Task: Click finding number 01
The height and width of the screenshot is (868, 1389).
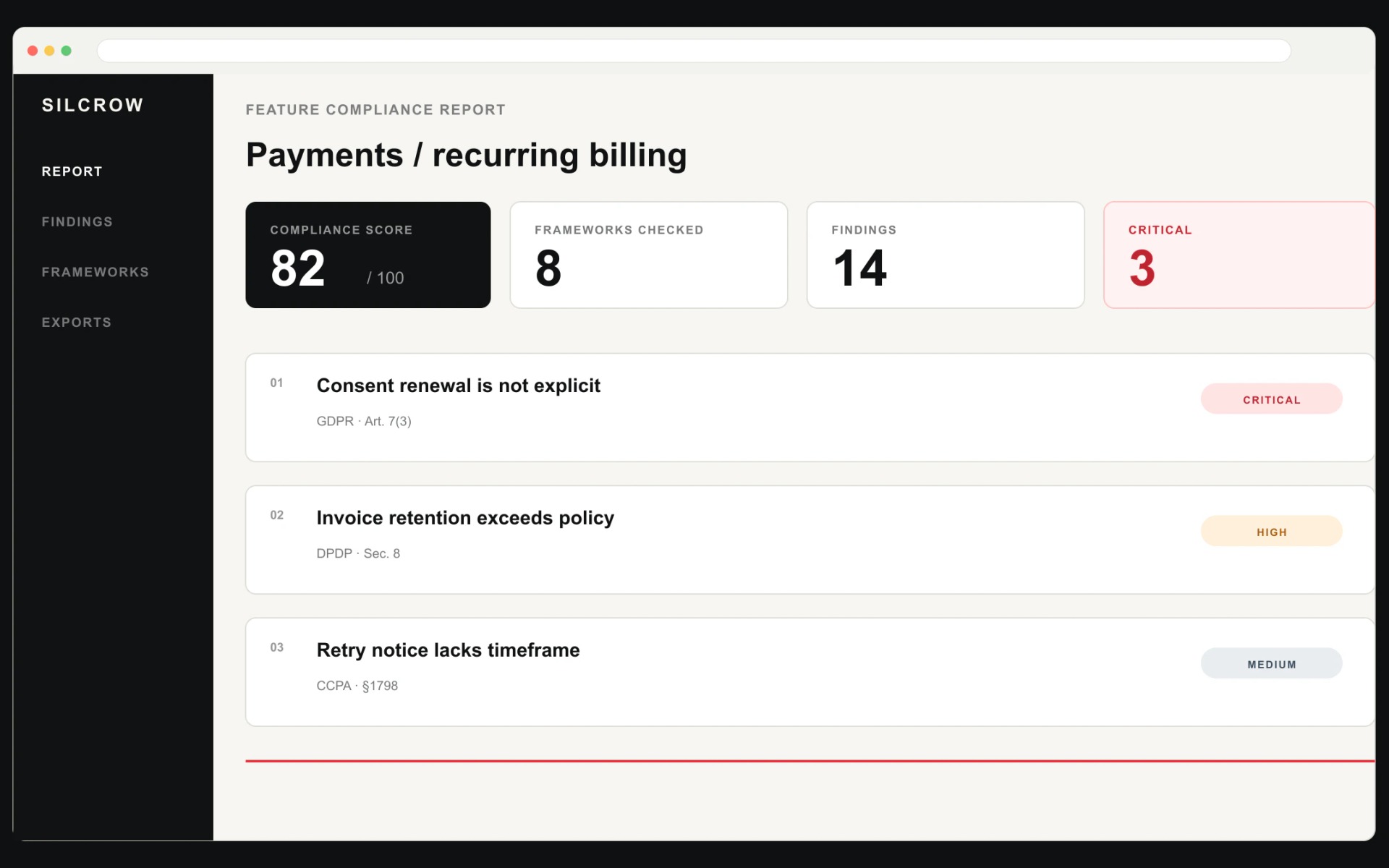Action: [276, 383]
